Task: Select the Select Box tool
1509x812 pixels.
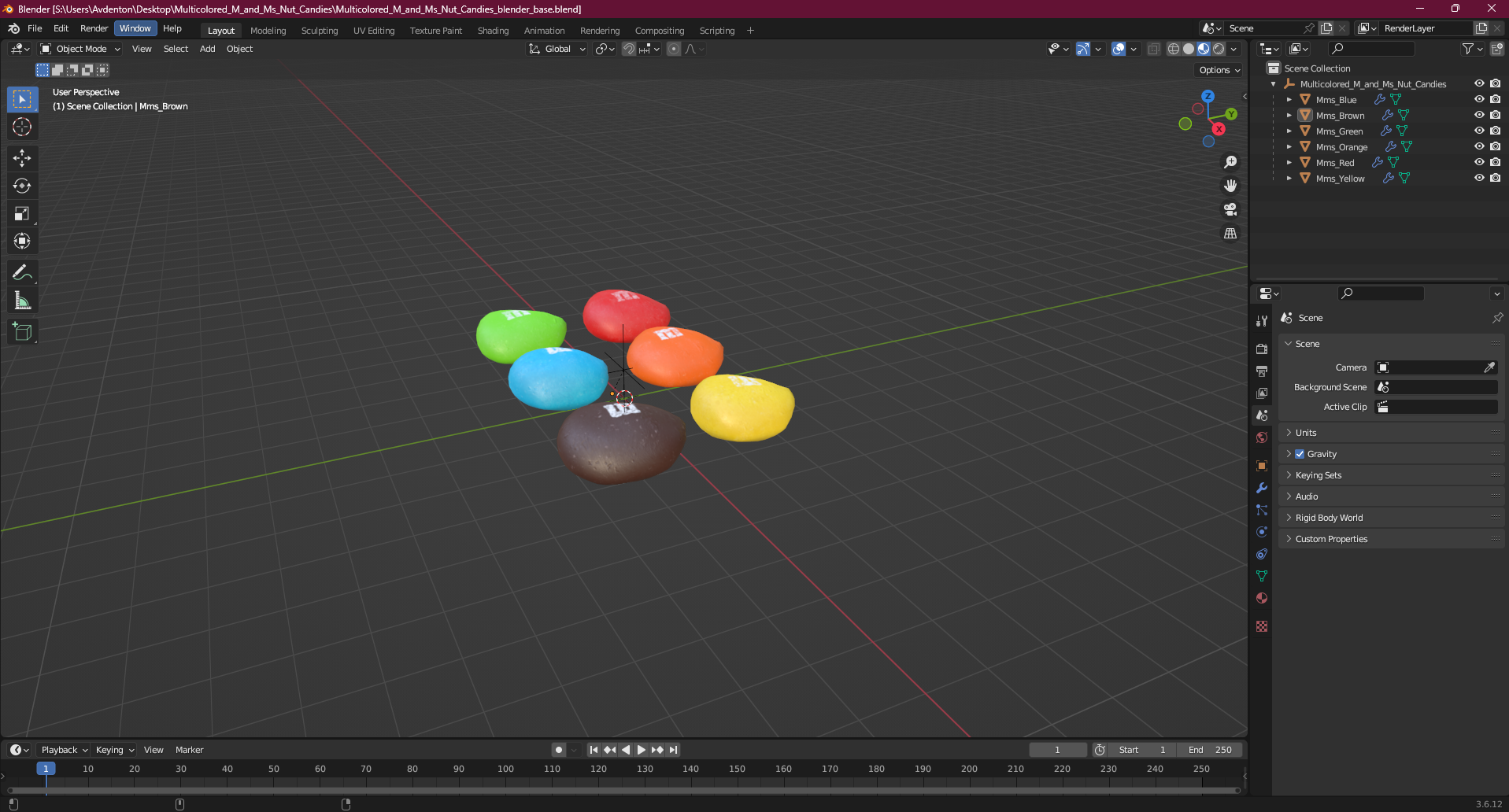Action: click(22, 99)
